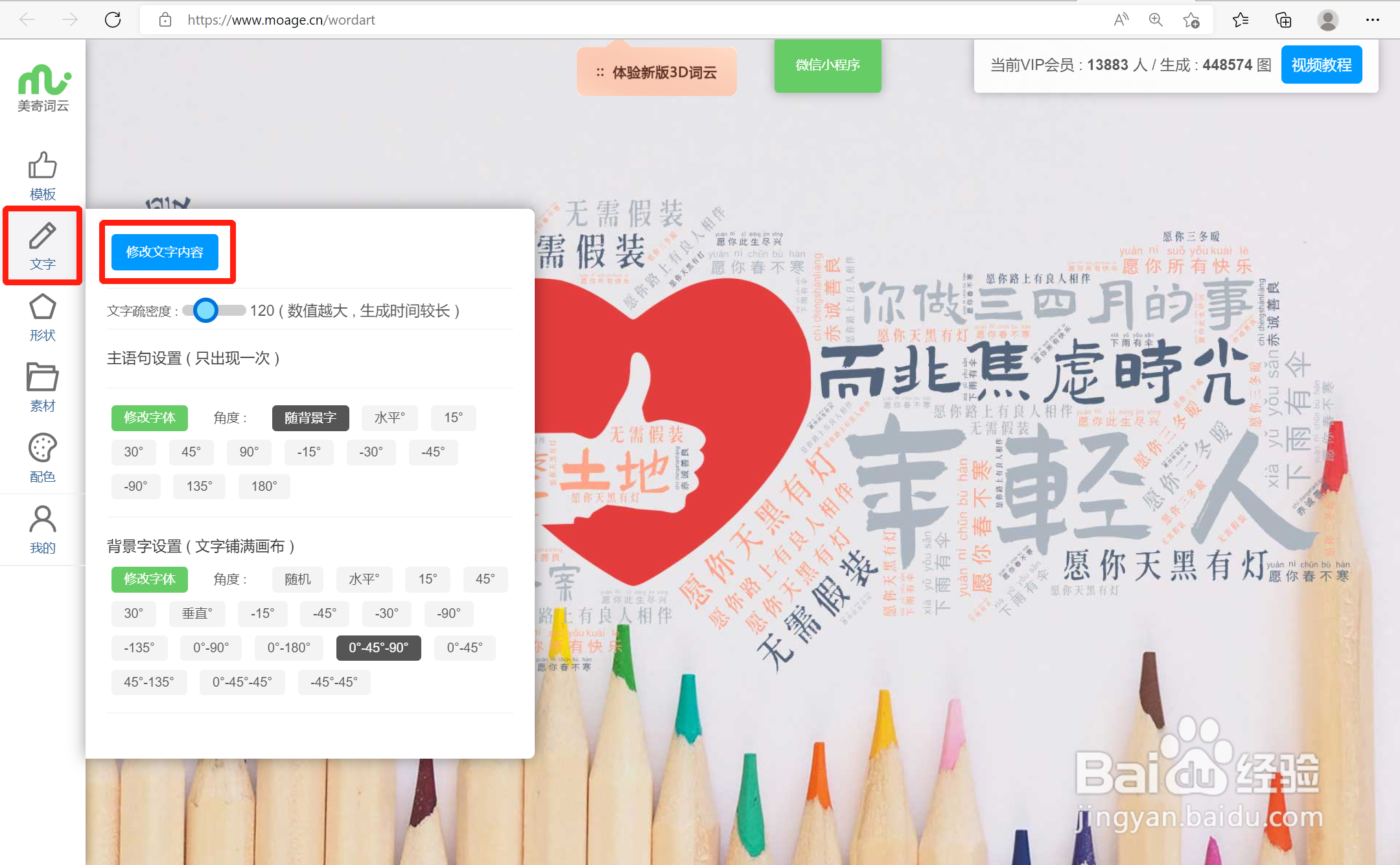This screenshot has height=865, width=1400.
Task: Select 15° for background text angle
Action: tap(428, 579)
